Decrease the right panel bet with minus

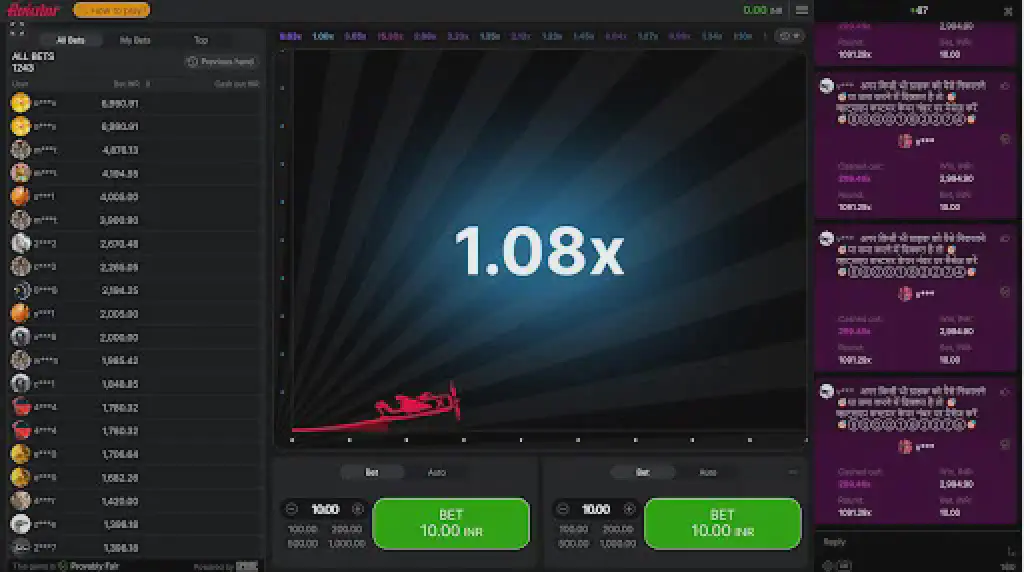click(x=563, y=509)
